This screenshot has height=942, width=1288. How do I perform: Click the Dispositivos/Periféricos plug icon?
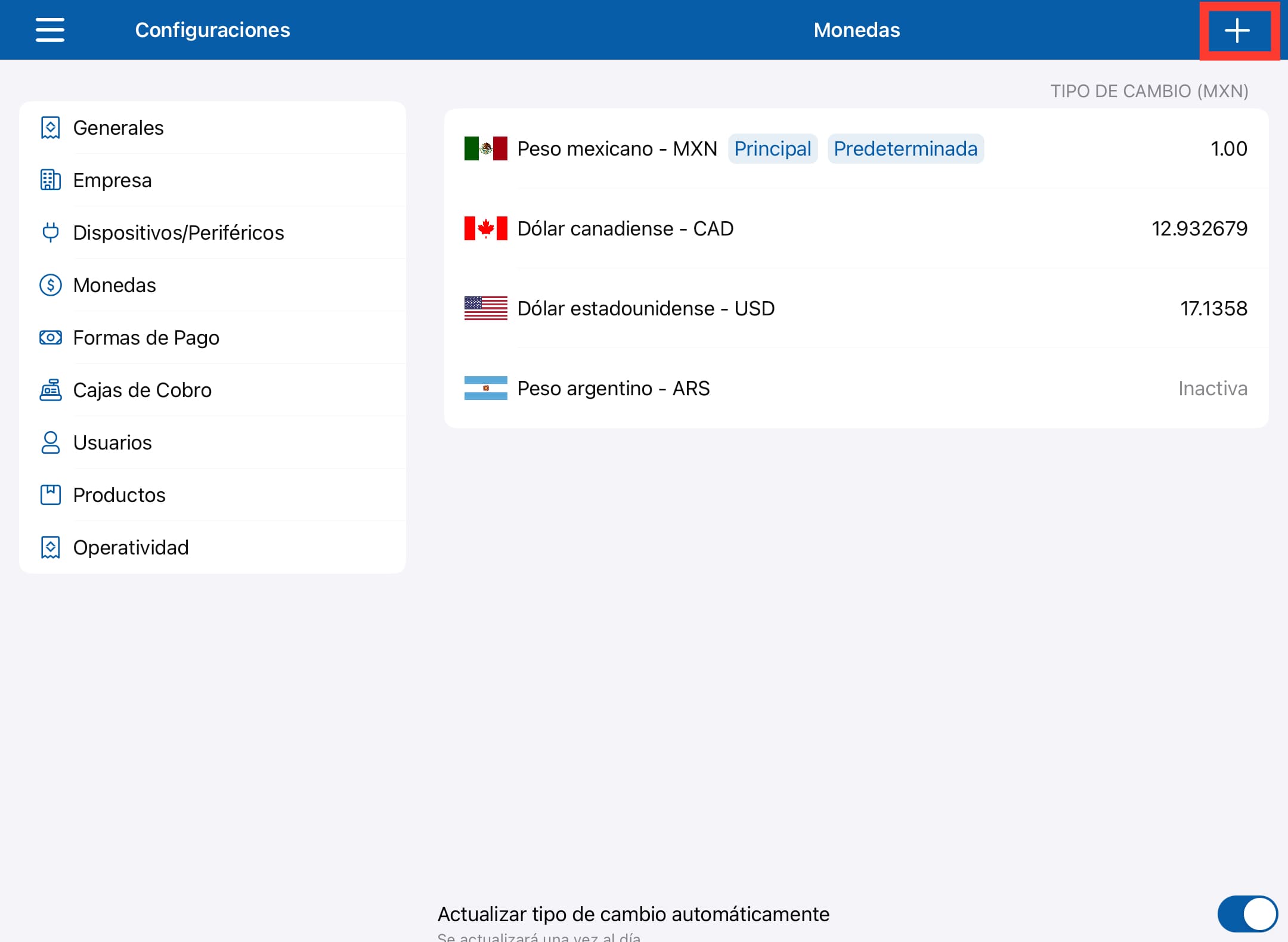tap(51, 233)
